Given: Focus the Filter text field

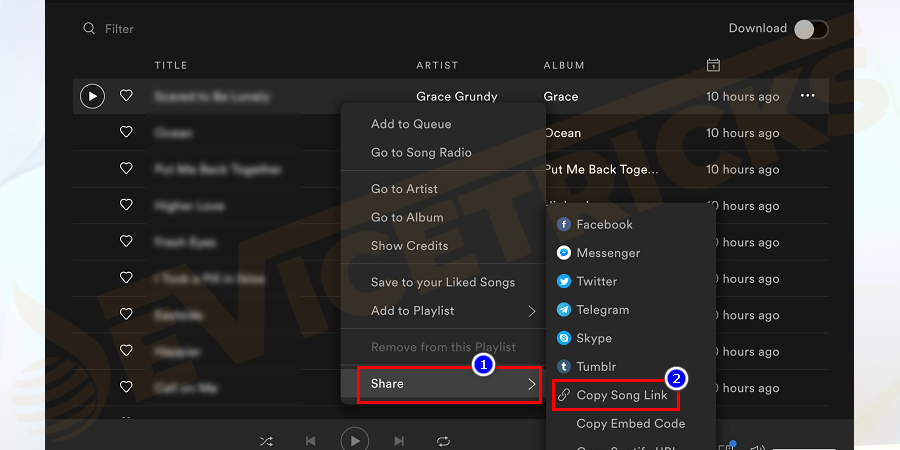Looking at the screenshot, I should [x=119, y=29].
